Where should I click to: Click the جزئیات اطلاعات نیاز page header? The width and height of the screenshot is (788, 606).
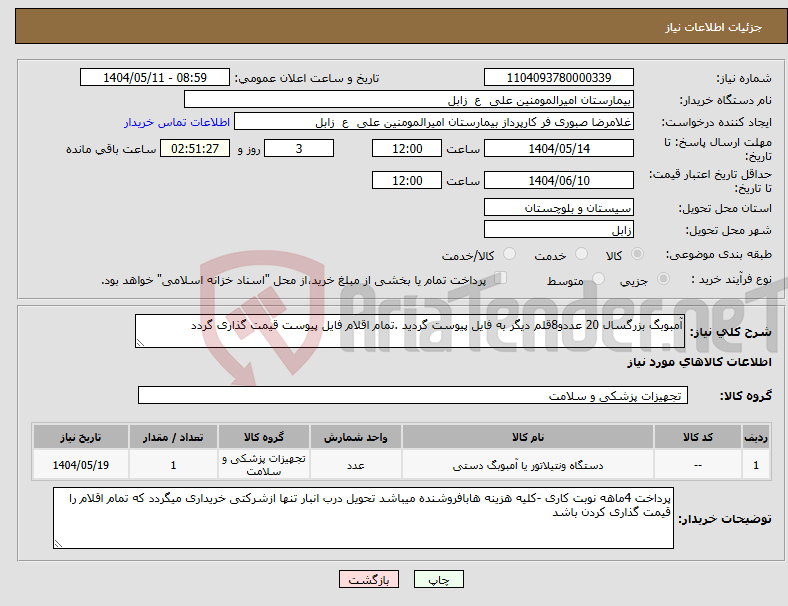click(714, 27)
